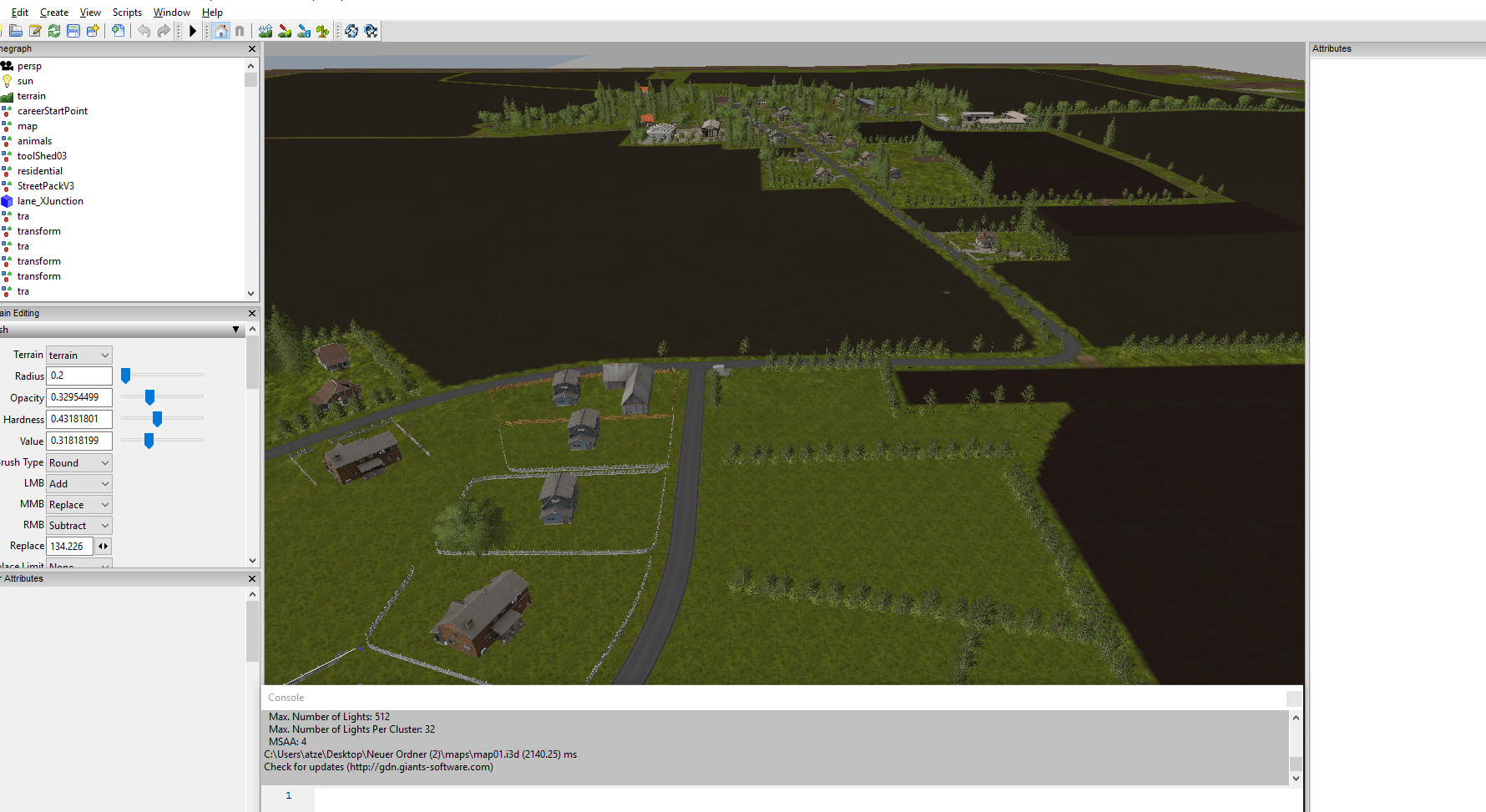
Task: Click the blue cube icon of lane_XJunction
Action: click(x=7, y=201)
